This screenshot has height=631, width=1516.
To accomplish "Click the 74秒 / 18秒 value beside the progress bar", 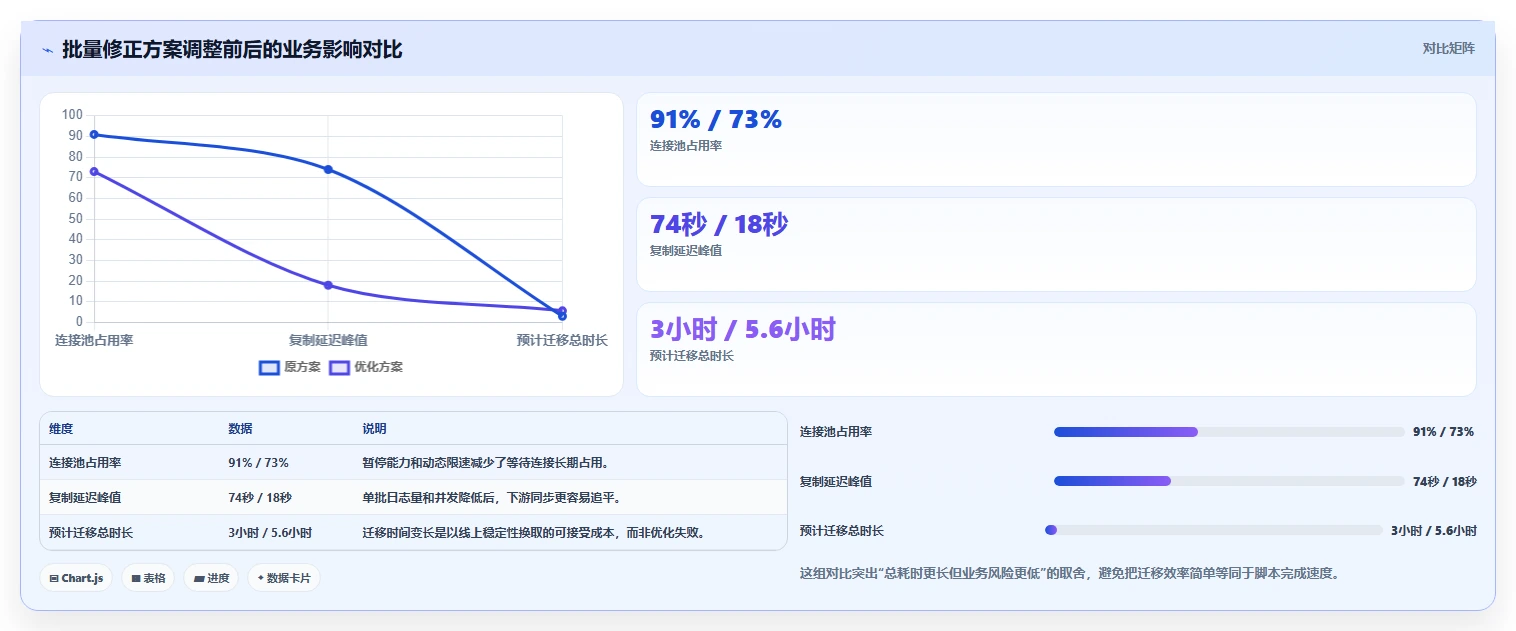I will point(1444,481).
